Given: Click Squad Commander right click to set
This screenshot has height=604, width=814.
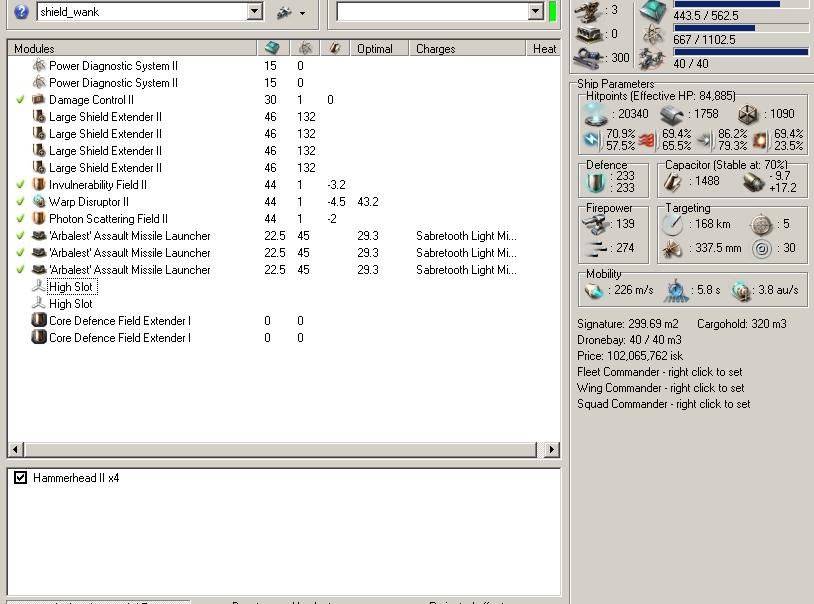Looking at the screenshot, I should click(663, 404).
